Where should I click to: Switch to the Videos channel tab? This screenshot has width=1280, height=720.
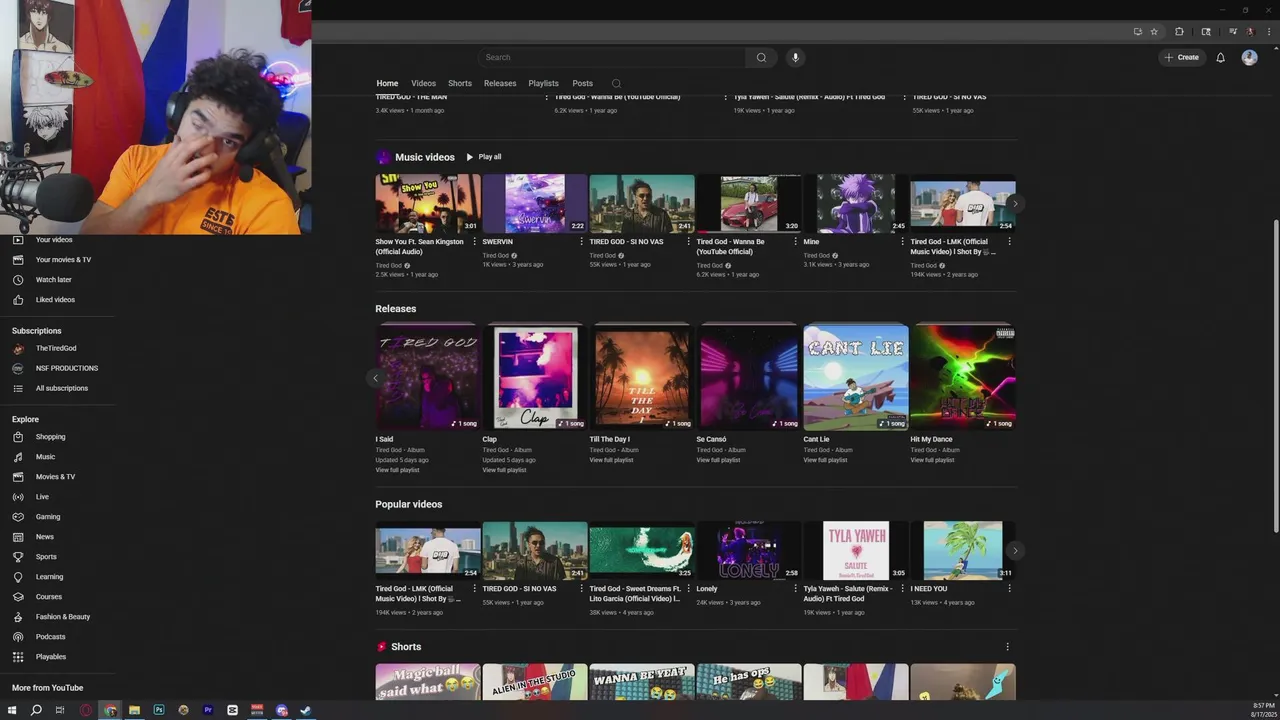point(423,83)
